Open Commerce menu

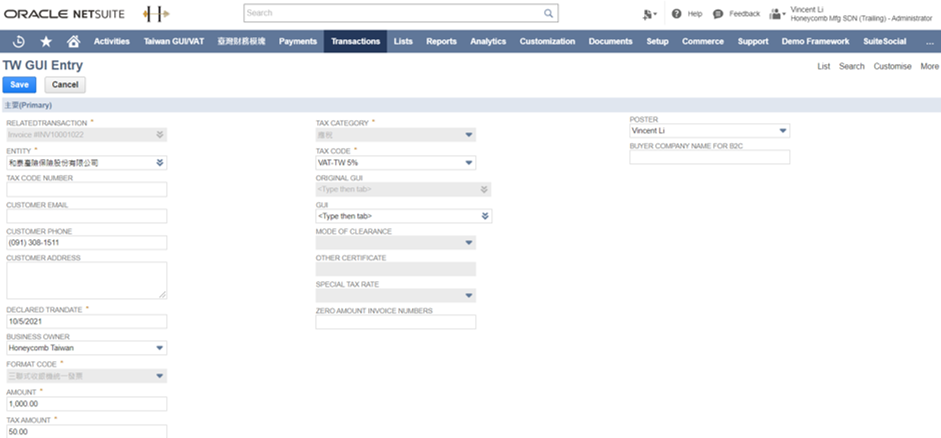point(703,41)
